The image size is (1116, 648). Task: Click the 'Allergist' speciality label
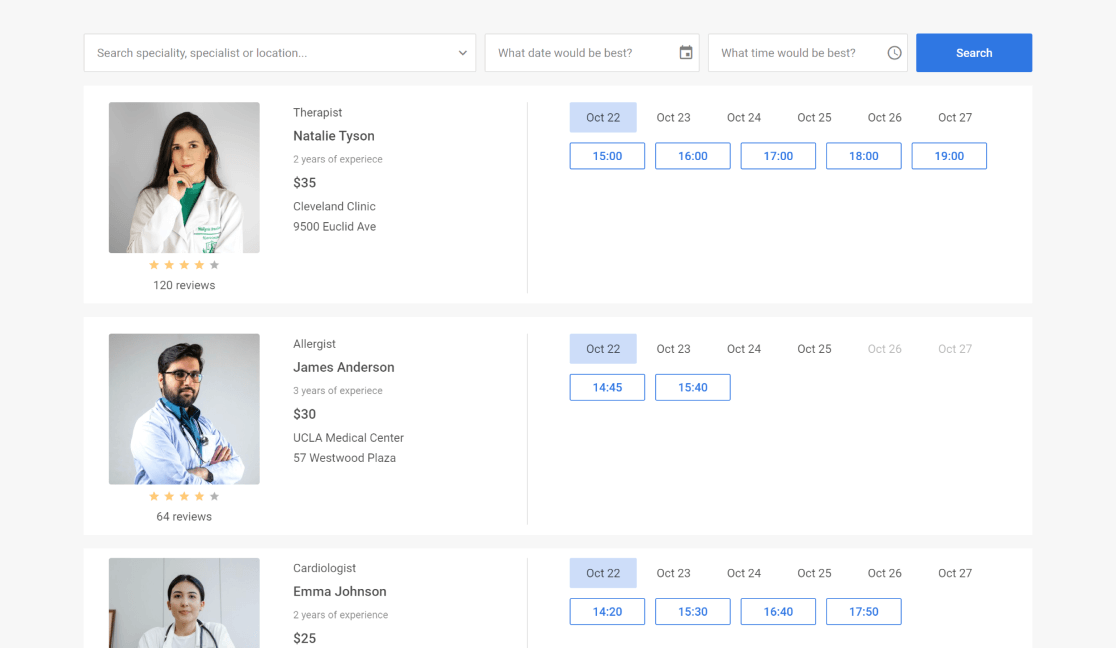(x=315, y=344)
